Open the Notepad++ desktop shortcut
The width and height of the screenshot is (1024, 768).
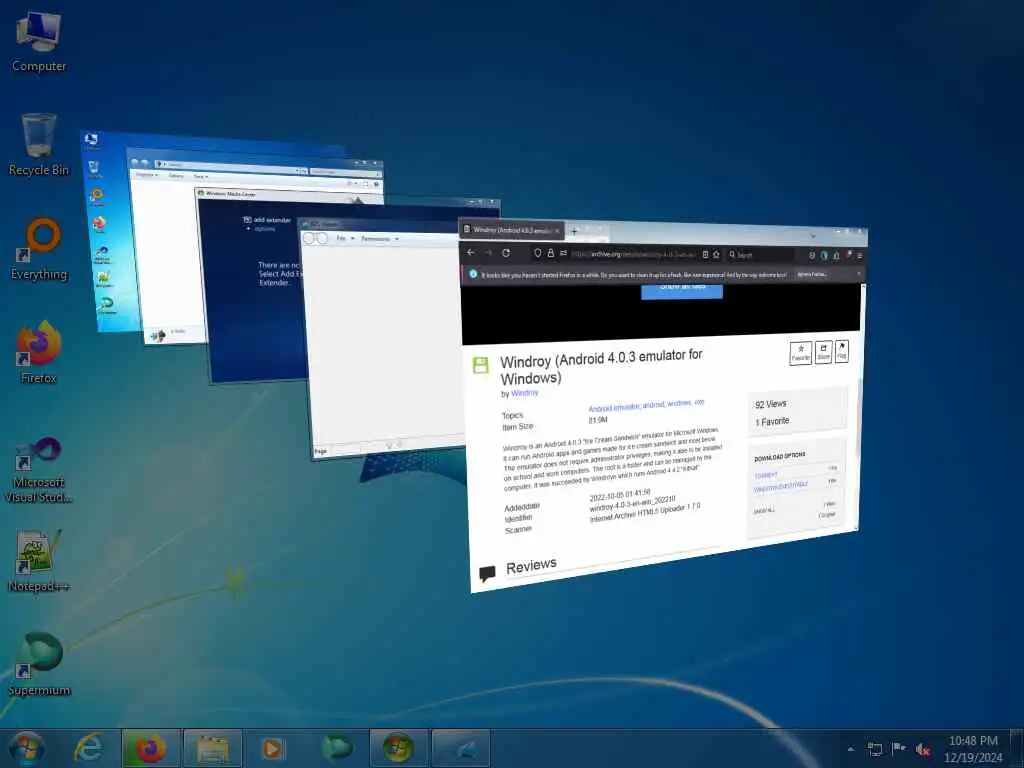tap(39, 562)
